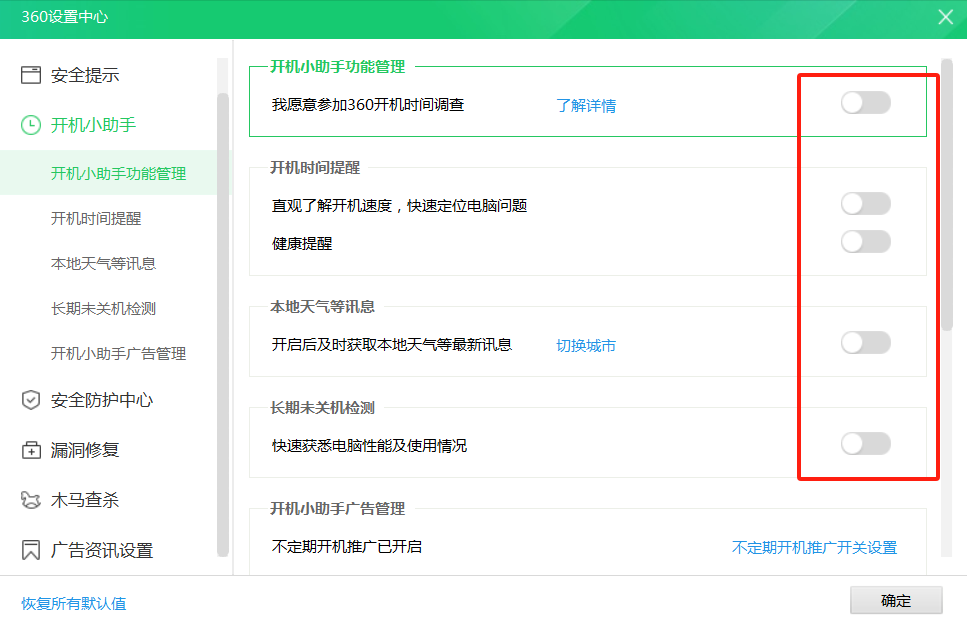Click the 木马查杀 horse icon
The image size is (967, 620).
(31, 500)
